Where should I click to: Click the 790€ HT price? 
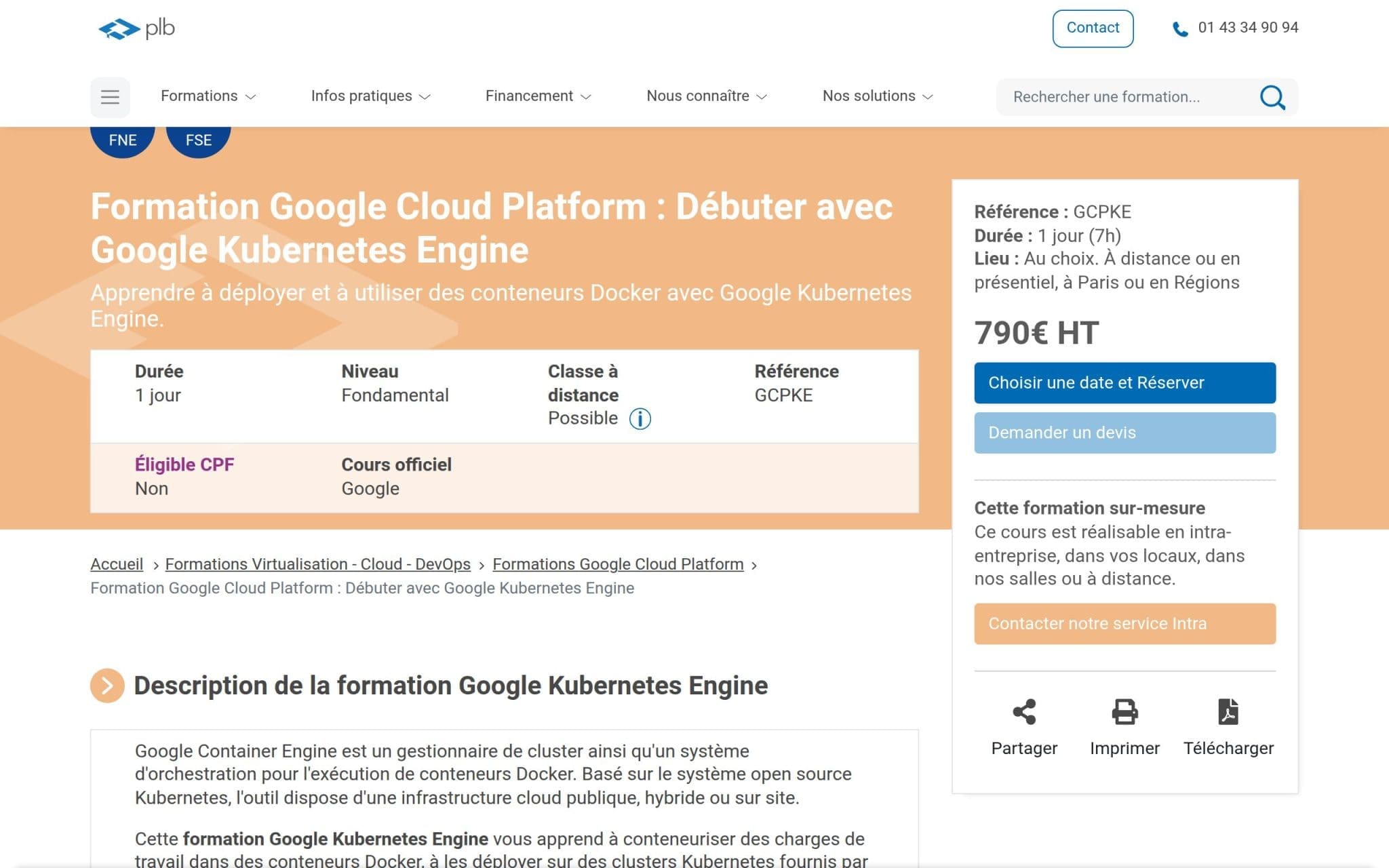(x=1036, y=333)
